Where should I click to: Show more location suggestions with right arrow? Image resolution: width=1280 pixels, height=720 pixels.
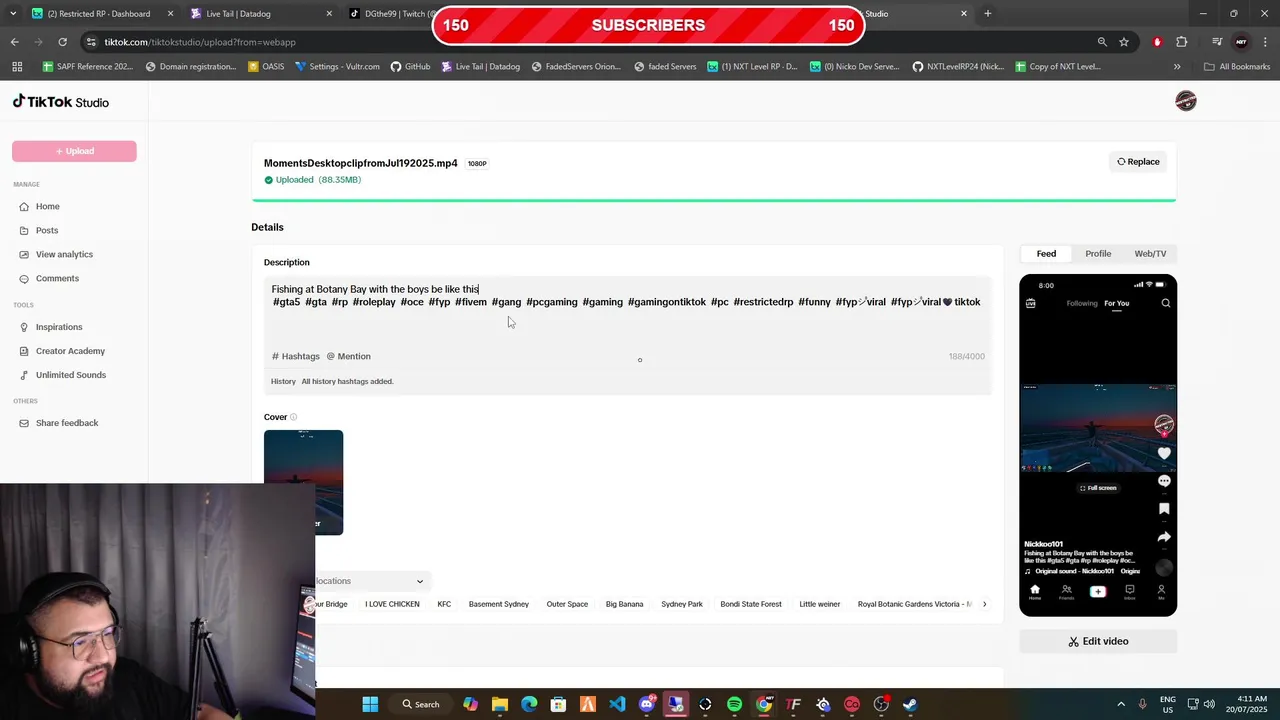(x=984, y=604)
